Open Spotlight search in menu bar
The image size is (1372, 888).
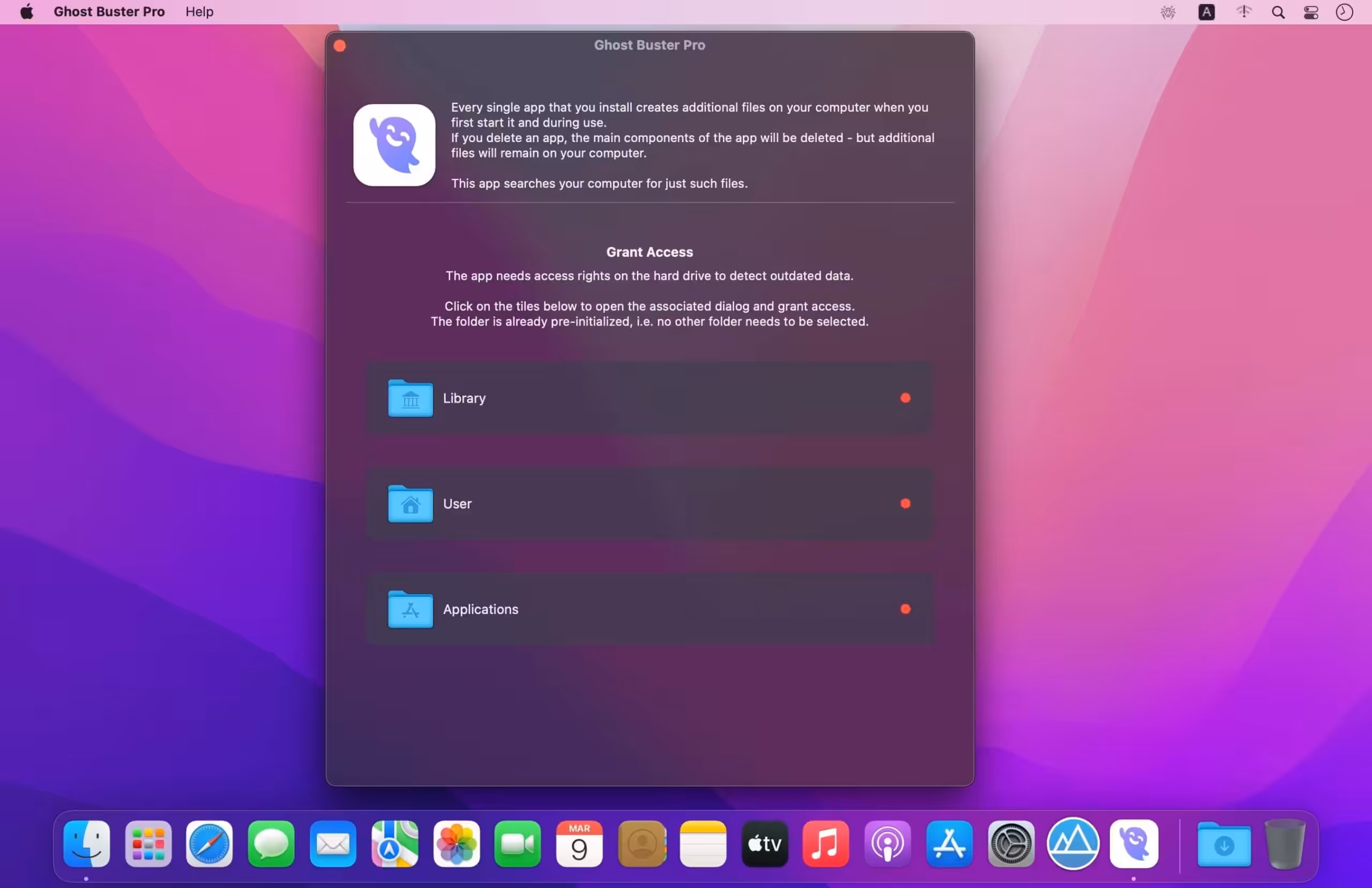pos(1278,12)
